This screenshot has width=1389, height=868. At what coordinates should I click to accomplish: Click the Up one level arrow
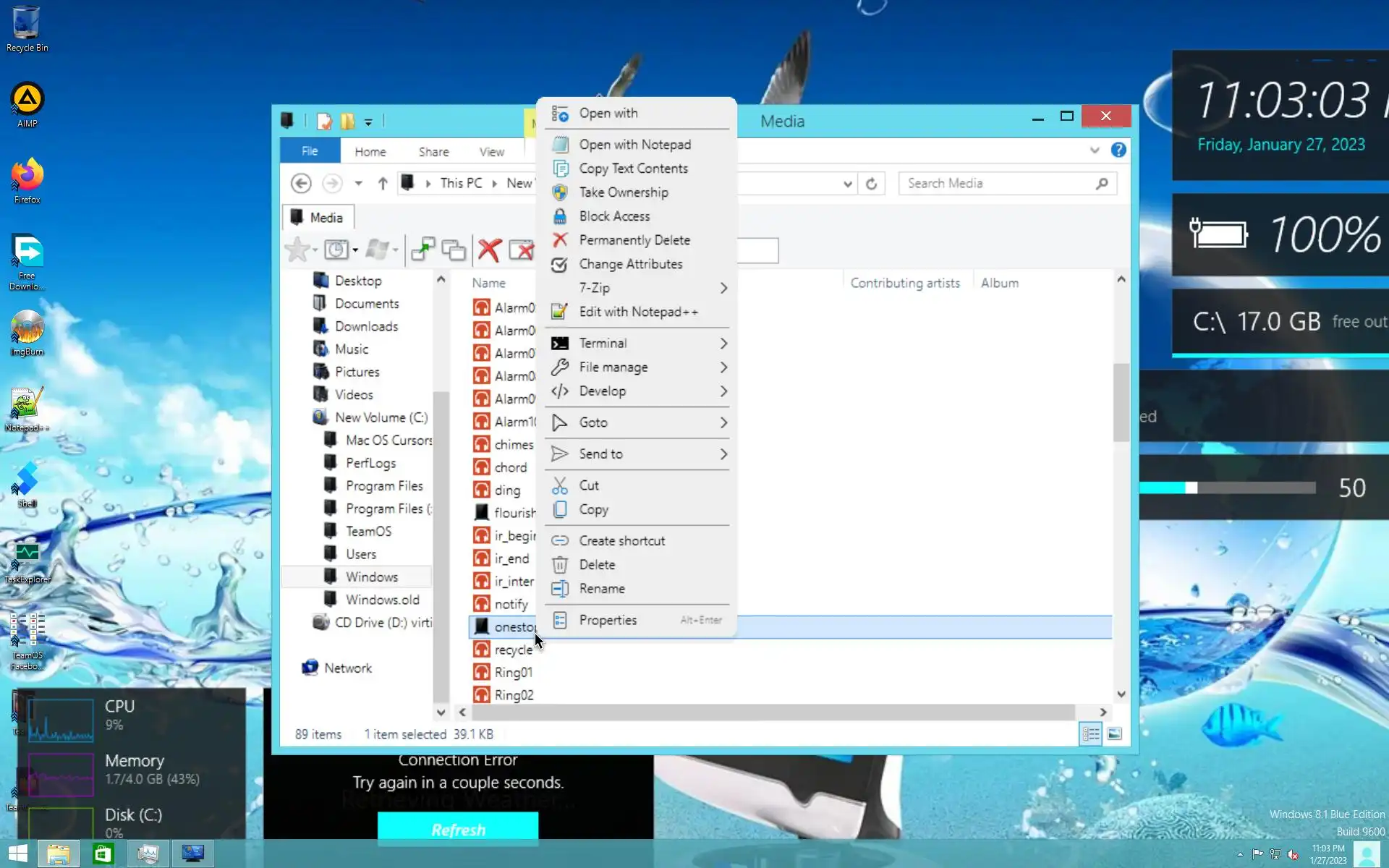(383, 184)
